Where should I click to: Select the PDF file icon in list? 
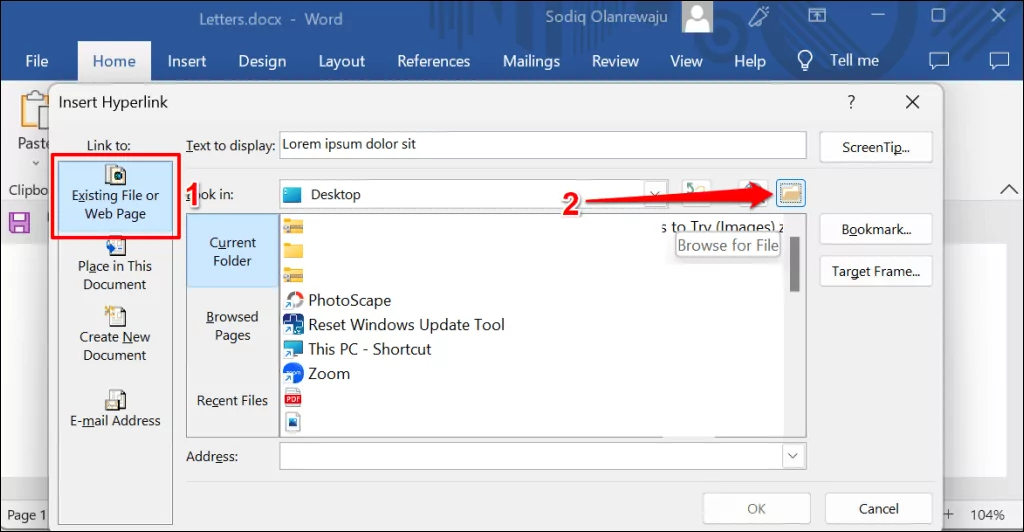[x=293, y=398]
